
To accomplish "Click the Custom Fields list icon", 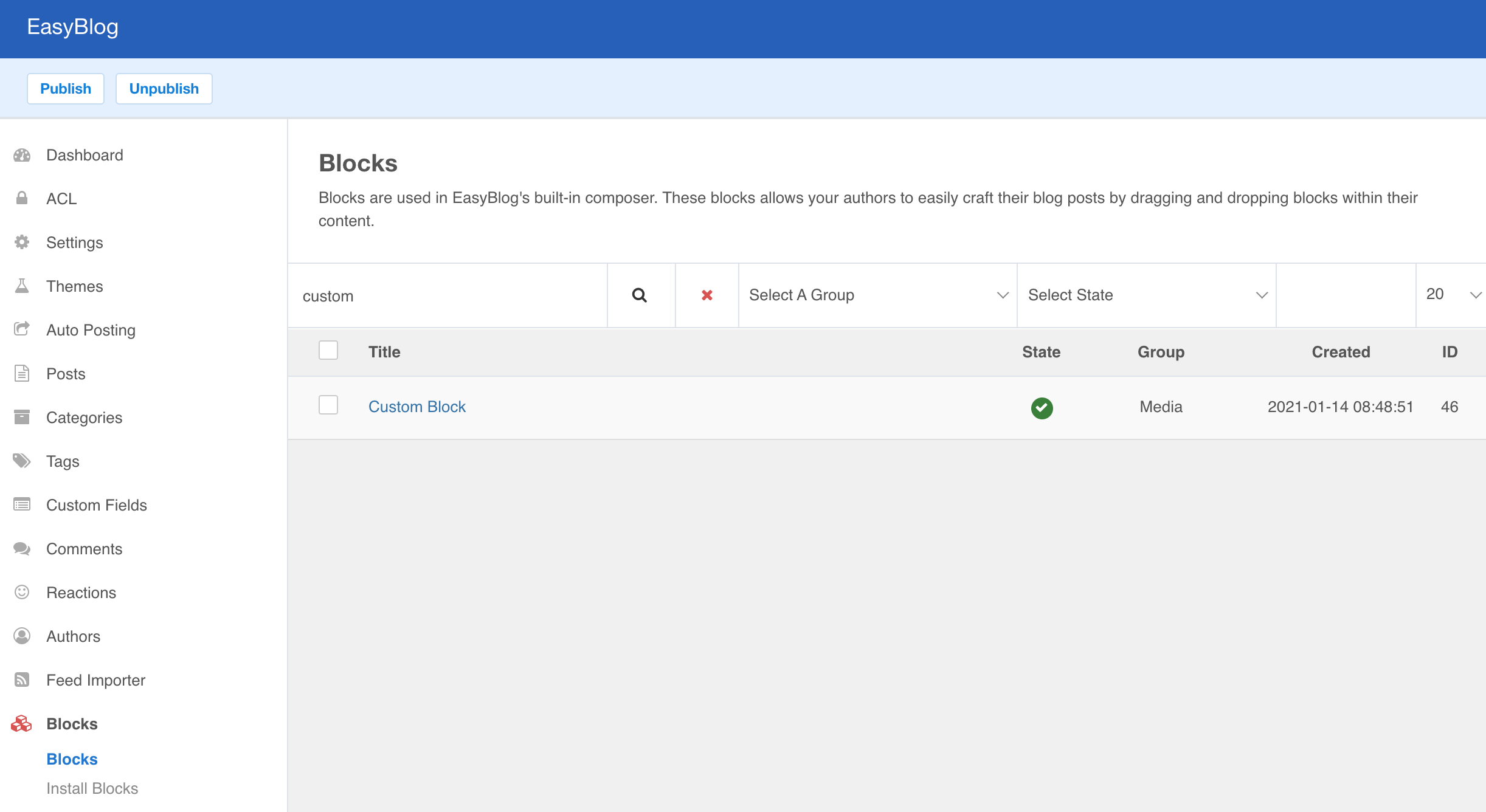I will 22,504.
